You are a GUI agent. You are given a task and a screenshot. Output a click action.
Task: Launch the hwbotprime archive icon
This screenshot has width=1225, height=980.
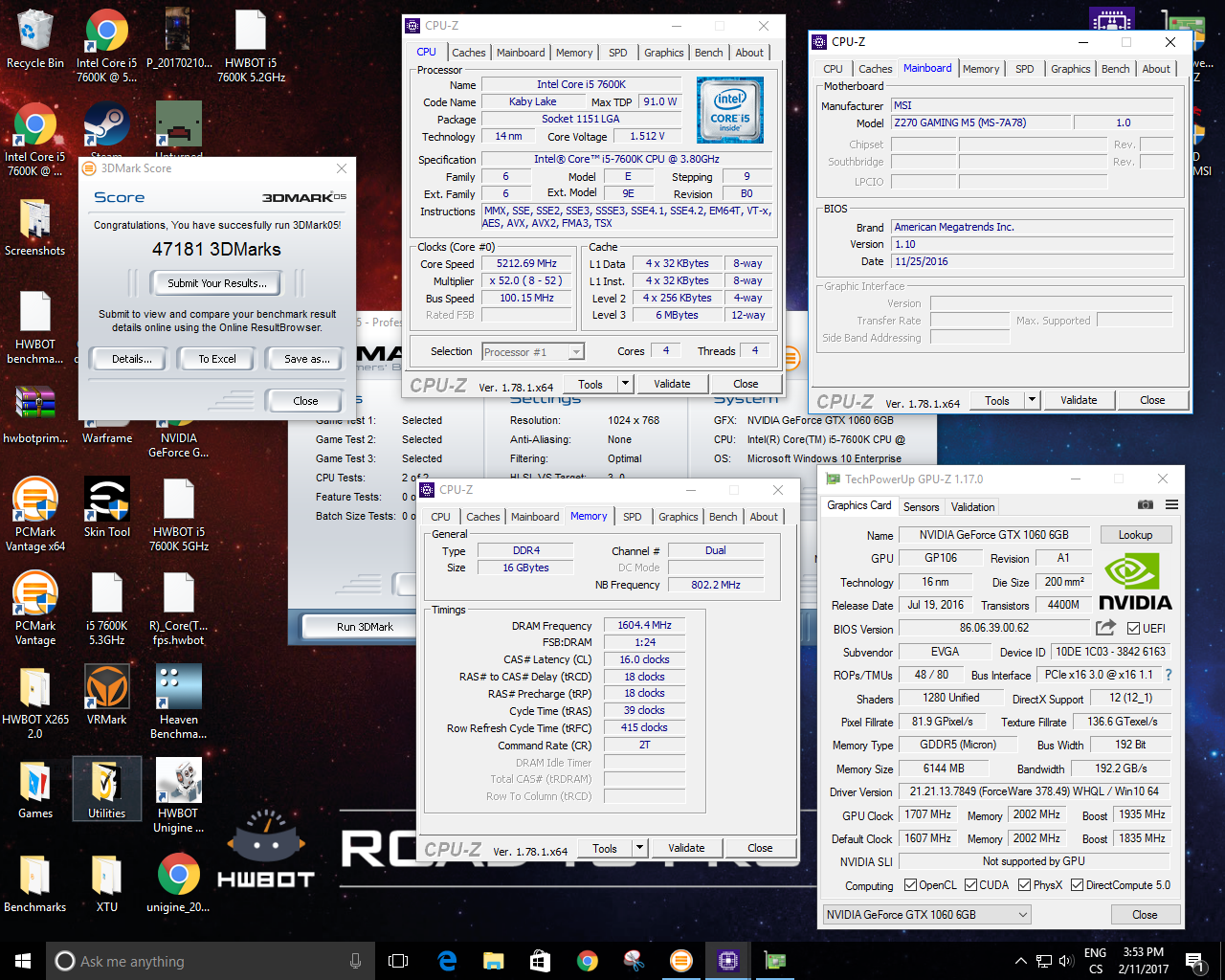click(x=35, y=413)
